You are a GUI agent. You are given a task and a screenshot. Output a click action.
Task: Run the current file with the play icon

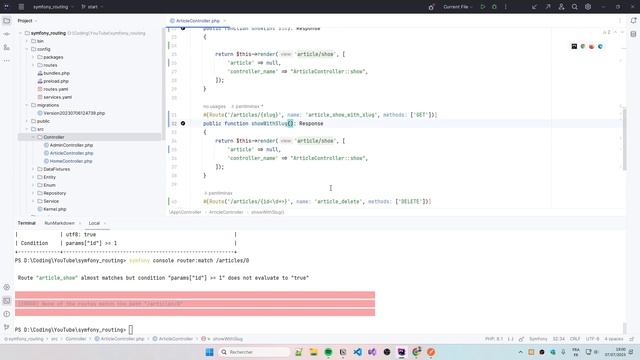[483, 7]
